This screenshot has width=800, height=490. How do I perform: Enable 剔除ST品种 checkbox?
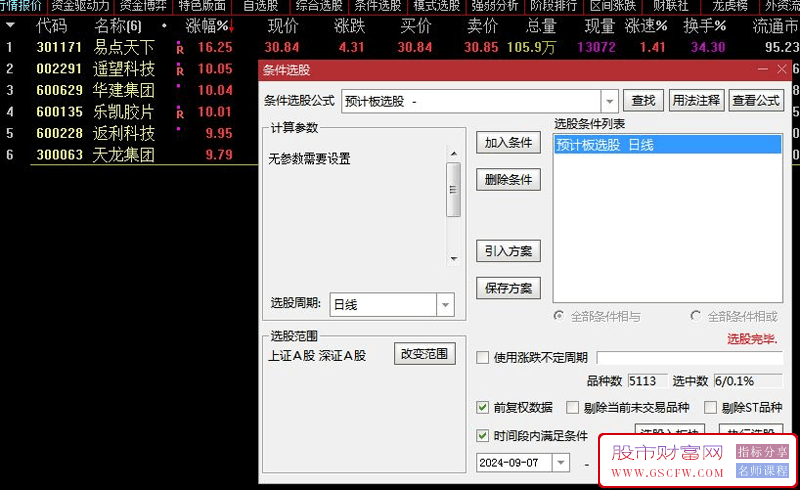[x=710, y=407]
